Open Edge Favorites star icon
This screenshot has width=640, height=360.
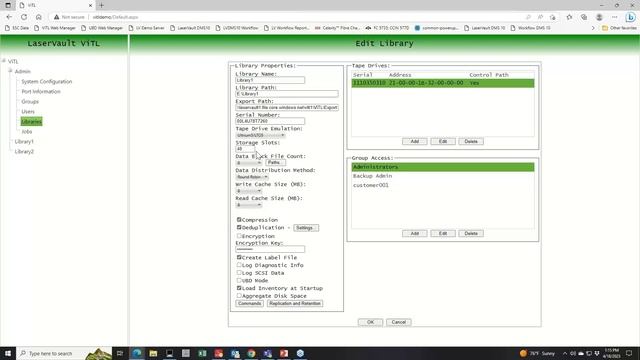pyautogui.click(x=569, y=17)
